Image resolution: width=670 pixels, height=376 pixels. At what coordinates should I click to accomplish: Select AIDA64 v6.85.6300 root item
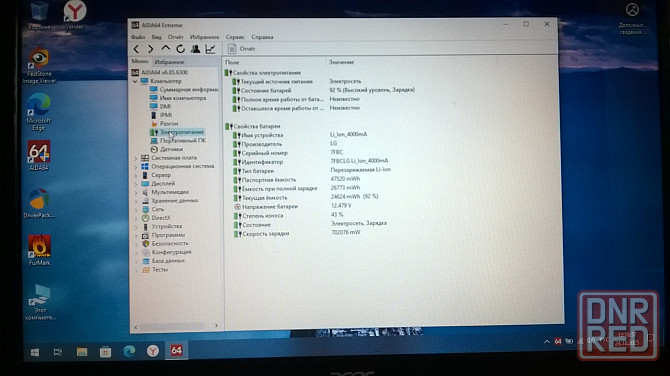tap(160, 72)
